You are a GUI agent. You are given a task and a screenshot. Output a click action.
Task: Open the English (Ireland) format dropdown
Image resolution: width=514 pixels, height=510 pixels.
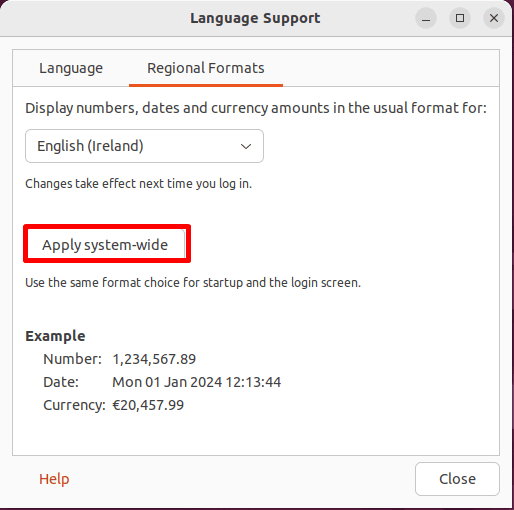pyautogui.click(x=144, y=146)
